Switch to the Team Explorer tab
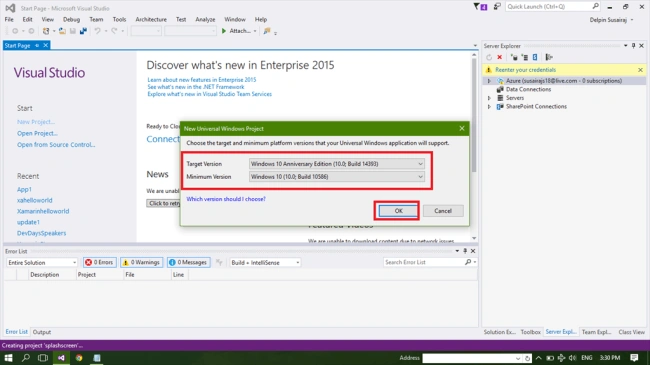This screenshot has height=365, width=650. [596, 332]
